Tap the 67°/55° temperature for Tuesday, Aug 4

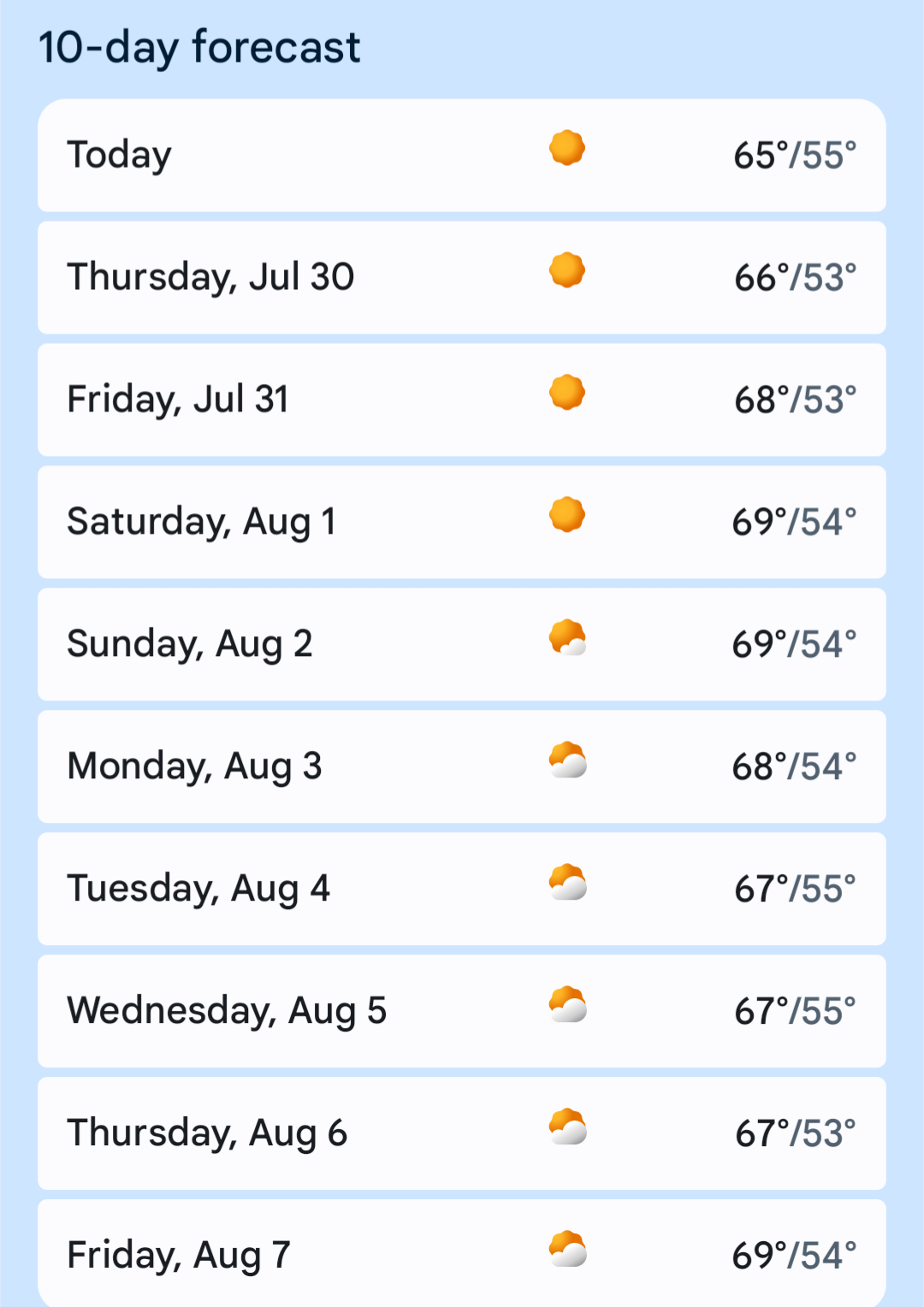(795, 889)
